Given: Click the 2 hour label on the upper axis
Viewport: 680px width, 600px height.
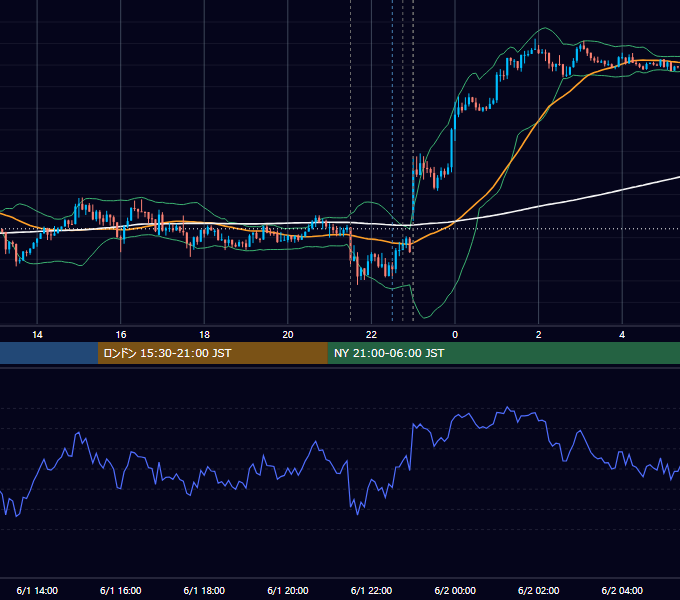Looking at the screenshot, I should [x=539, y=335].
